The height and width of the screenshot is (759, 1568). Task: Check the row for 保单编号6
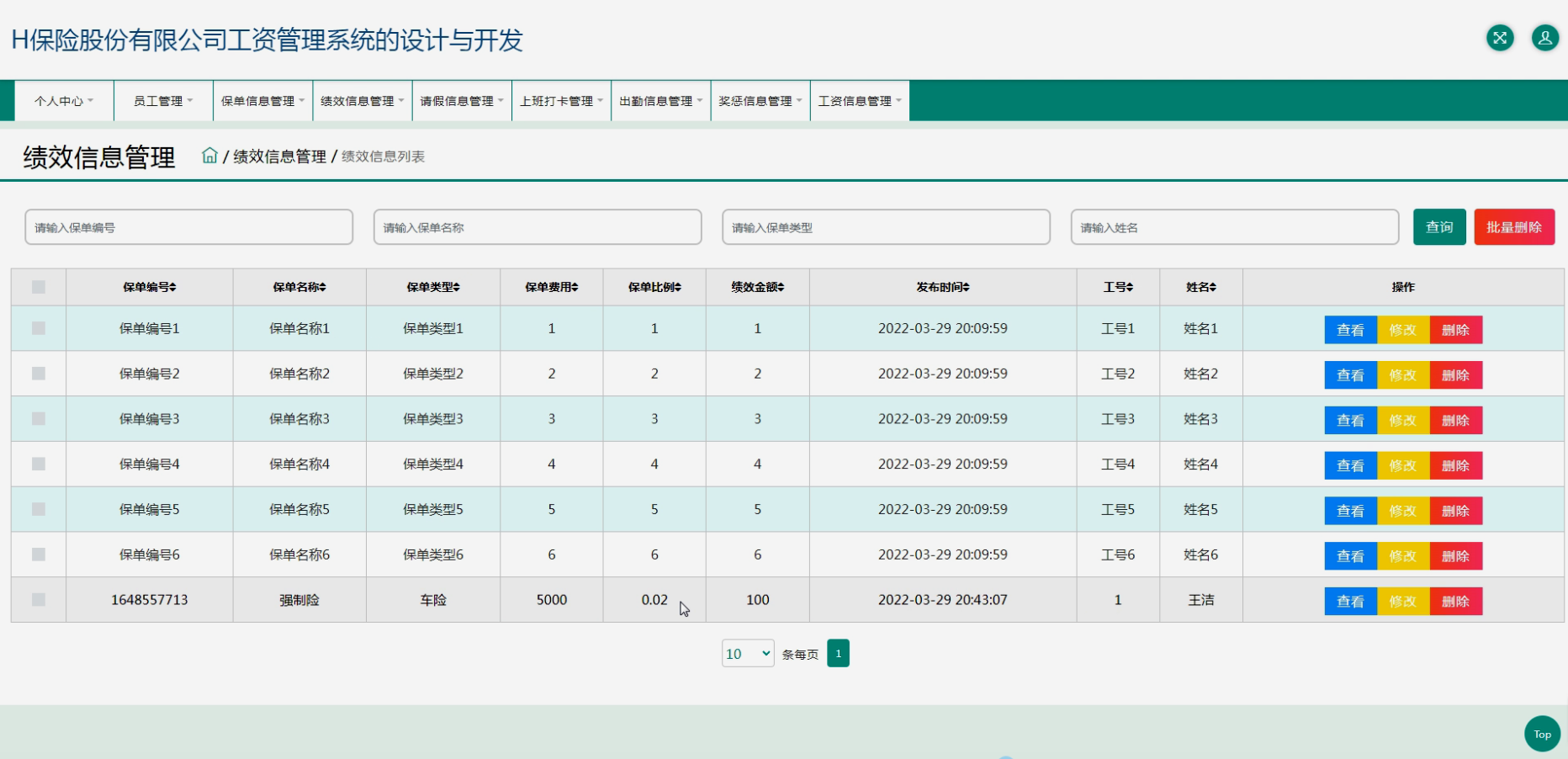coord(39,555)
